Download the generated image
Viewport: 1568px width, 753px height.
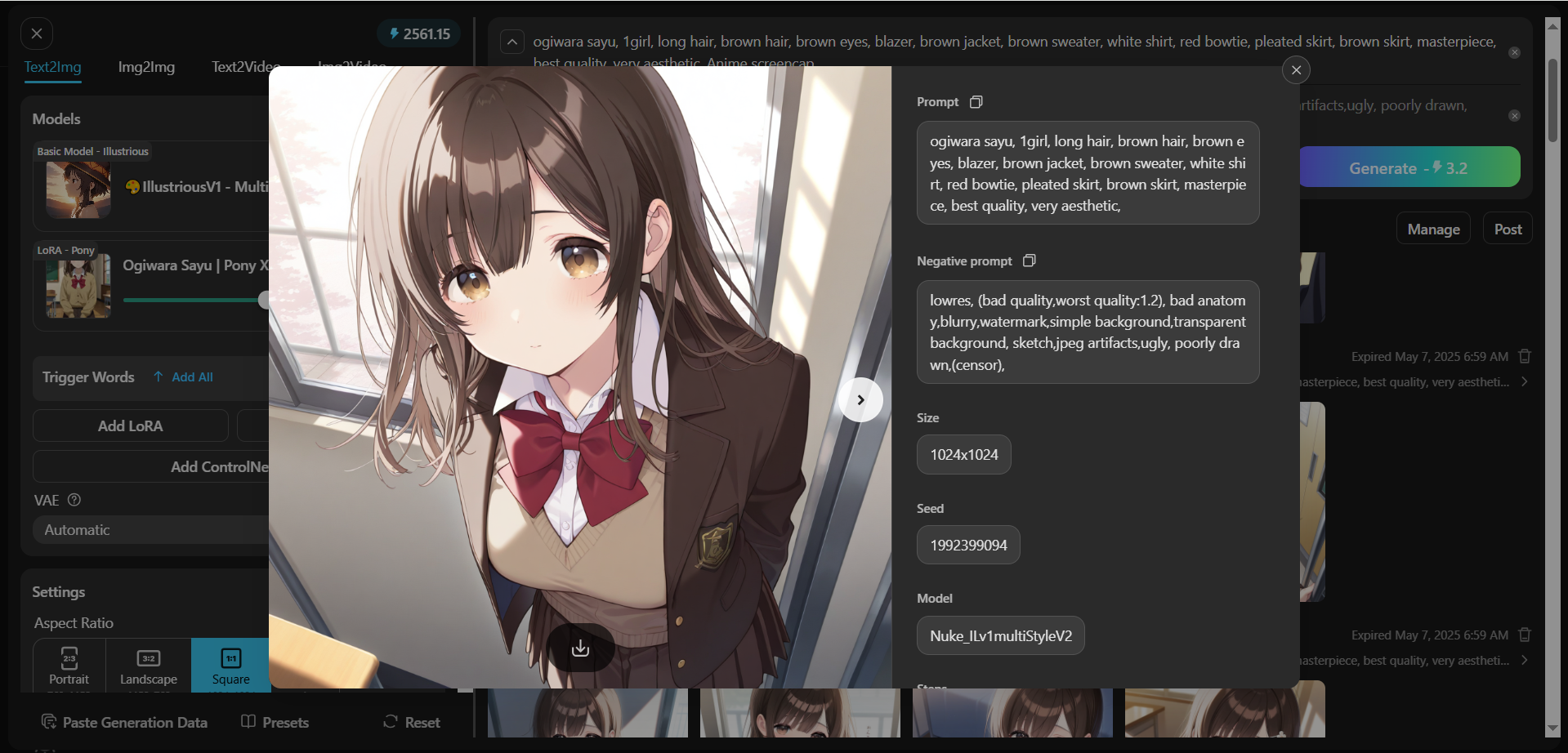tap(580, 648)
